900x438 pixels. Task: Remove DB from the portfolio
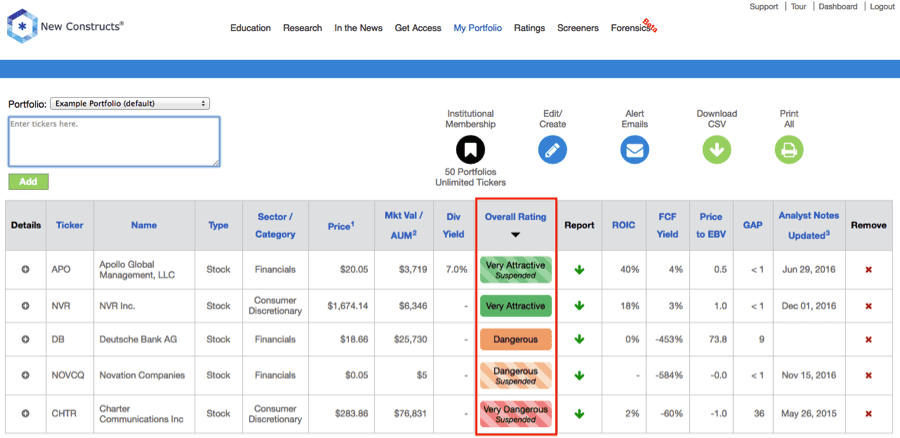(x=868, y=339)
